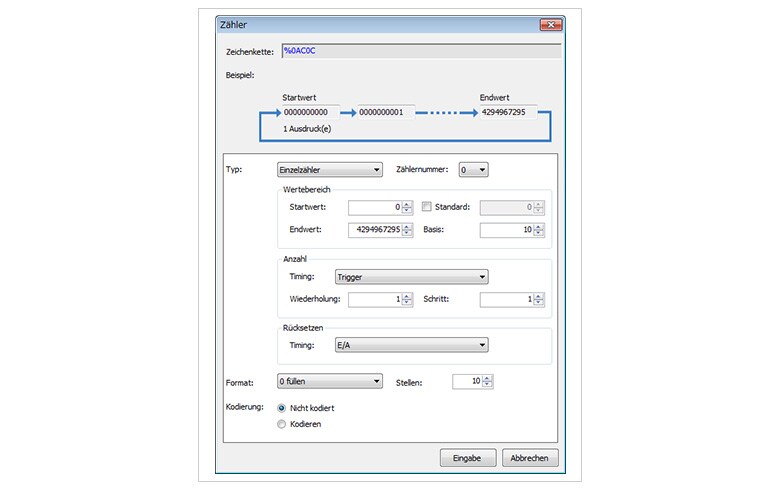Increase Stellen value with up arrow
Screen dimensions: 781x500
click(x=487, y=378)
